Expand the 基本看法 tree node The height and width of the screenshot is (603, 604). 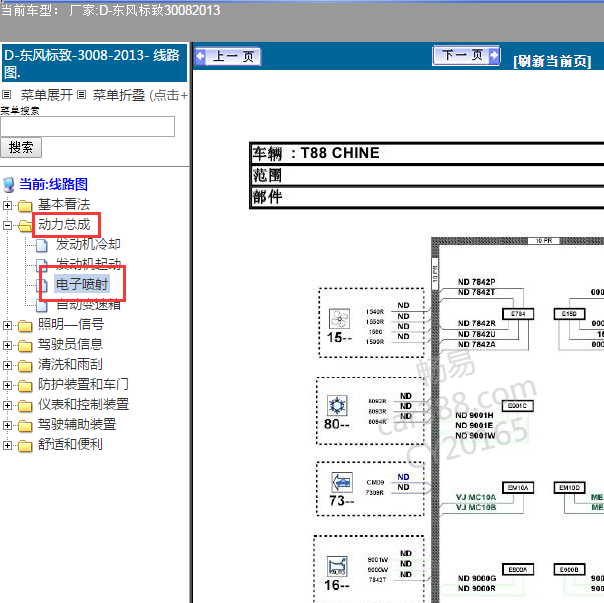pyautogui.click(x=7, y=205)
